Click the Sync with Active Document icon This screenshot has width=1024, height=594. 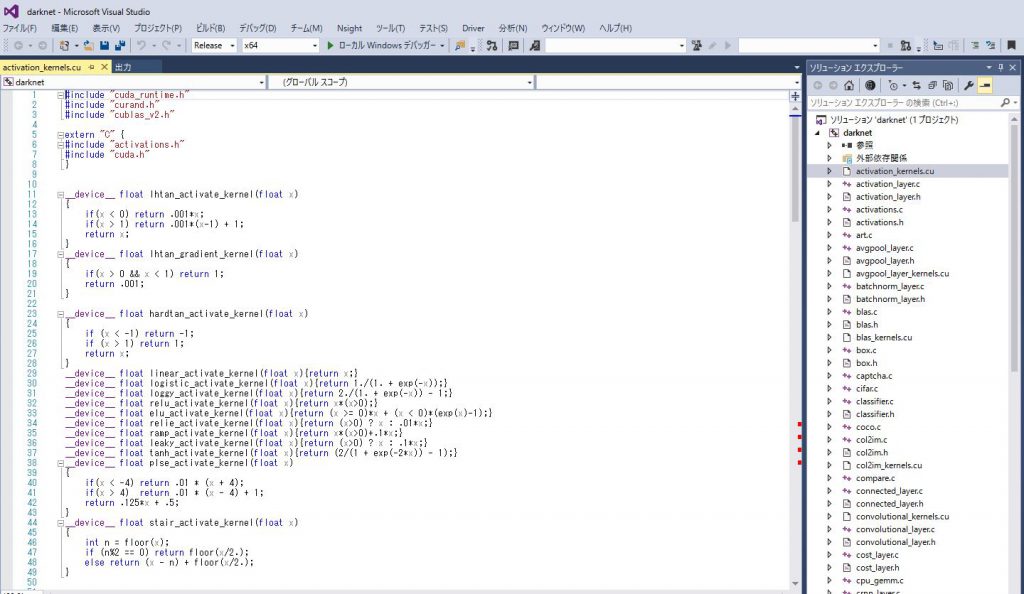(x=916, y=86)
